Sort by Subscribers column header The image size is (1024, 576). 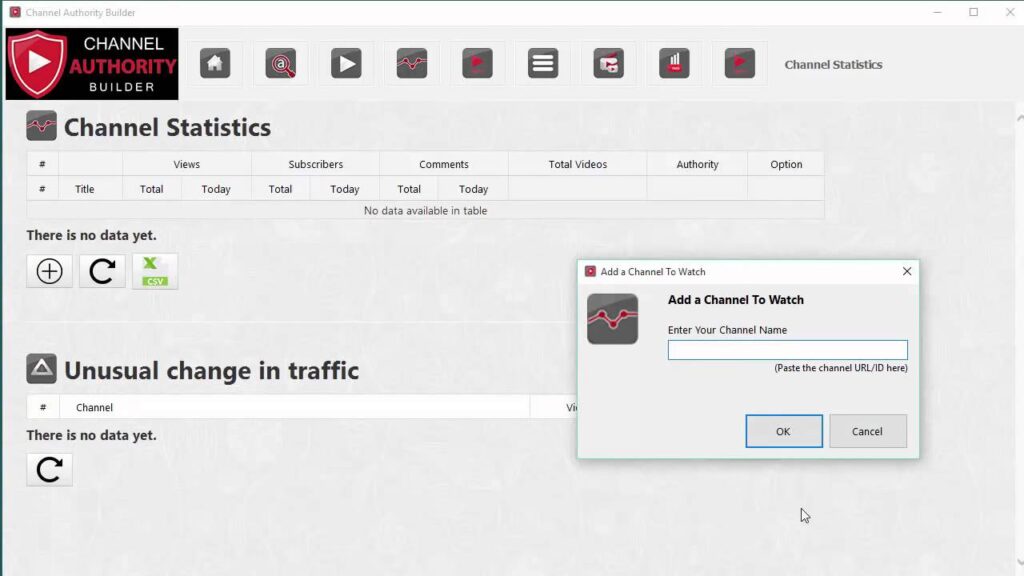tap(315, 164)
